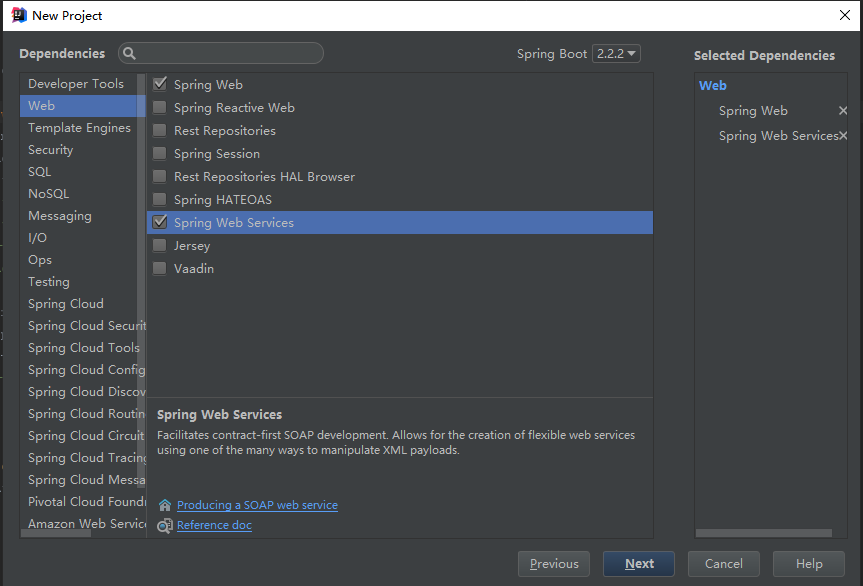This screenshot has height=586, width=863.
Task: Check the Rest Repositories checkbox
Action: 160,130
